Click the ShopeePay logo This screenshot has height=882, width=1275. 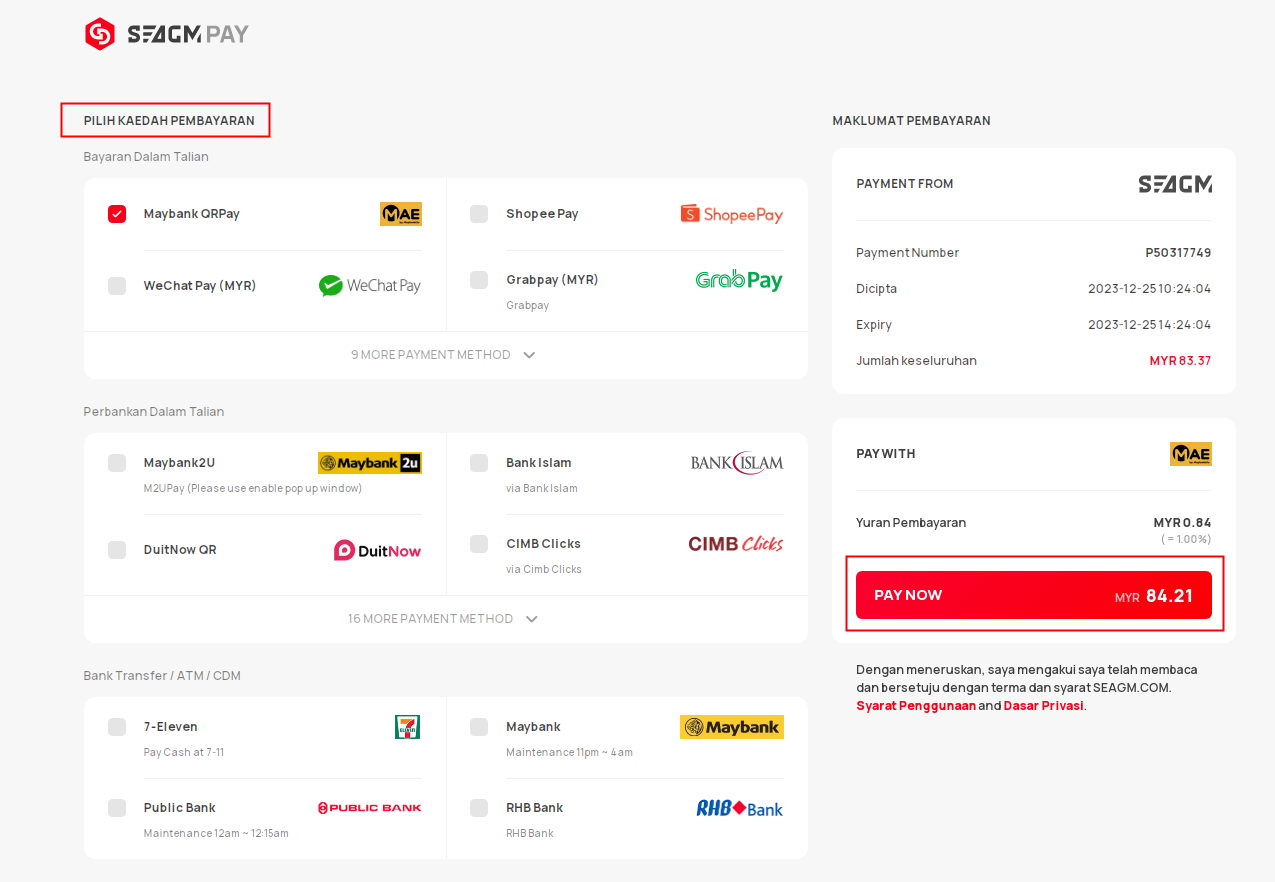click(x=732, y=214)
